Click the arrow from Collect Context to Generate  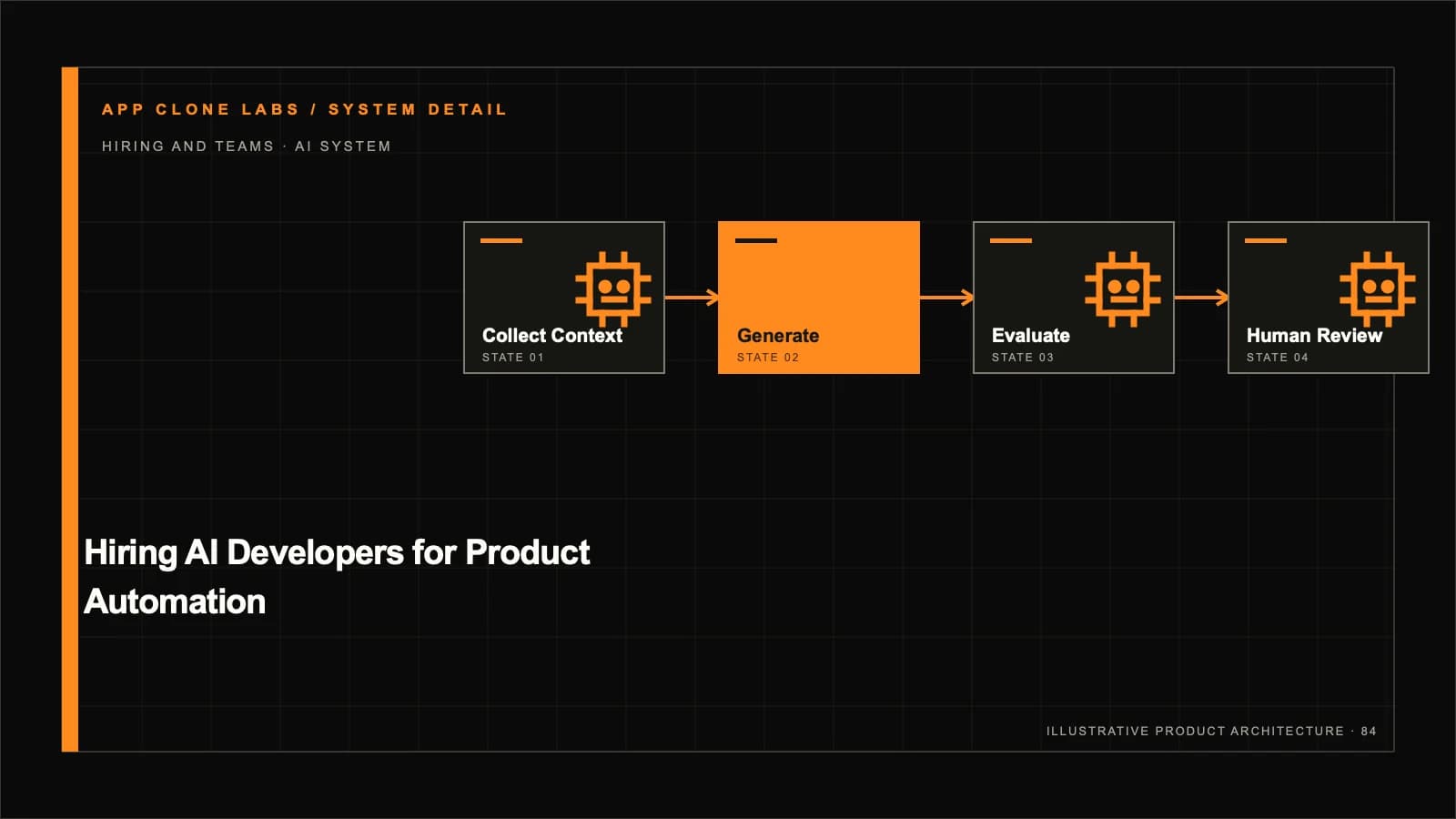692,298
